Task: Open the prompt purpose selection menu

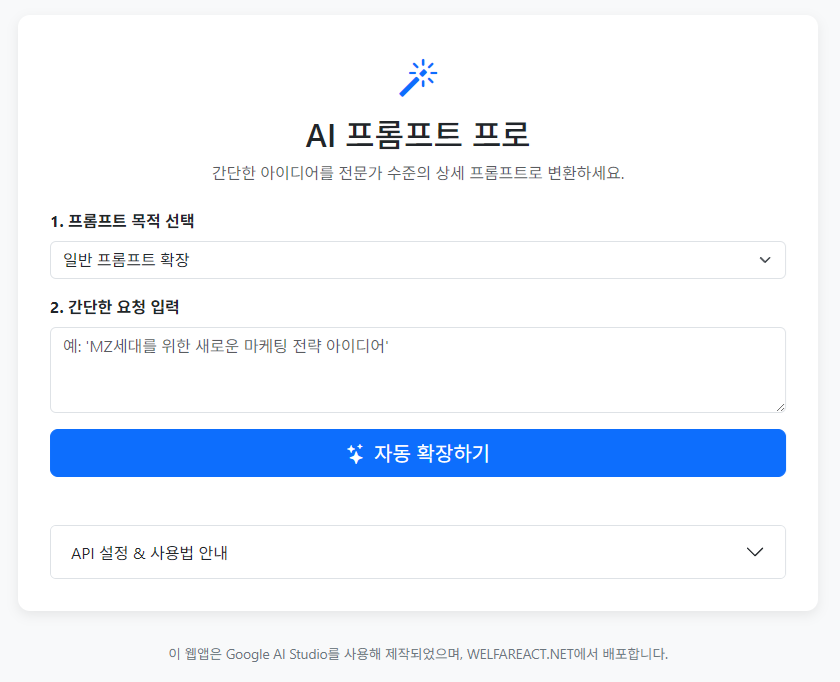Action: [417, 260]
